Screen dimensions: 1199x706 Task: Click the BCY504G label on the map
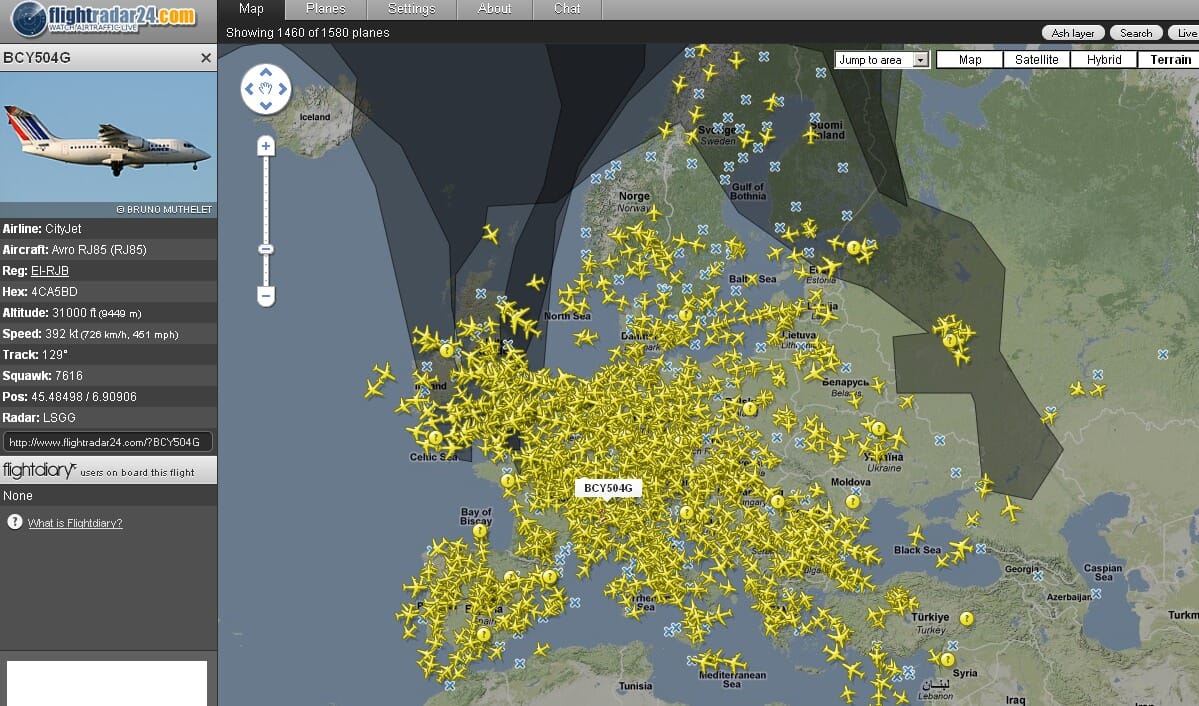609,488
